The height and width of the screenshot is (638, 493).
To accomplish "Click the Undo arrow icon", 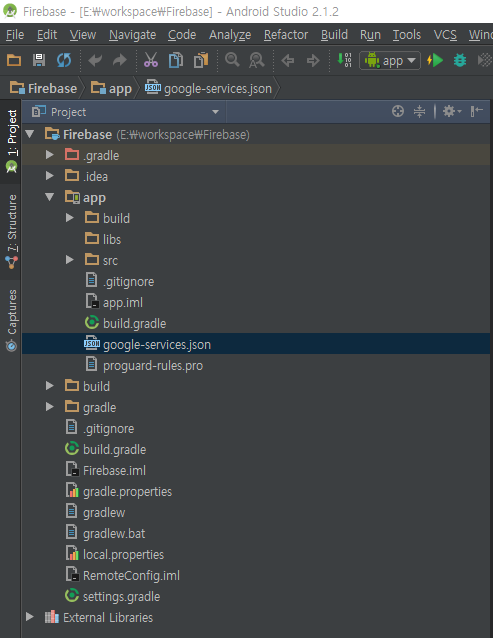I will point(95,60).
